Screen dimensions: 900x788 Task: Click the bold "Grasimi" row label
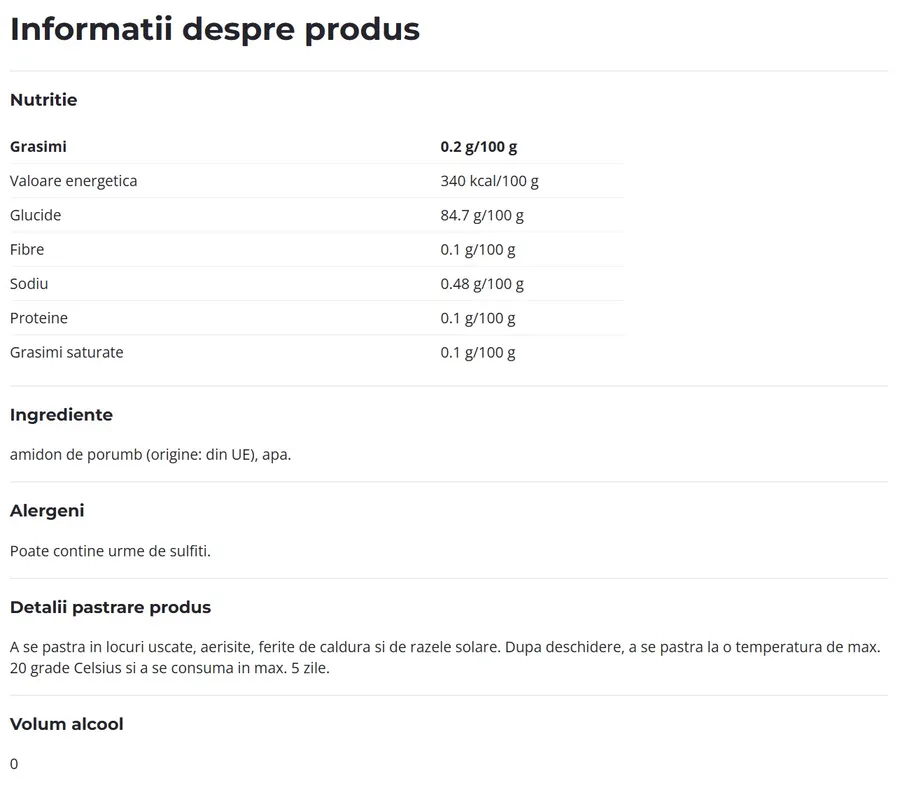tap(38, 147)
